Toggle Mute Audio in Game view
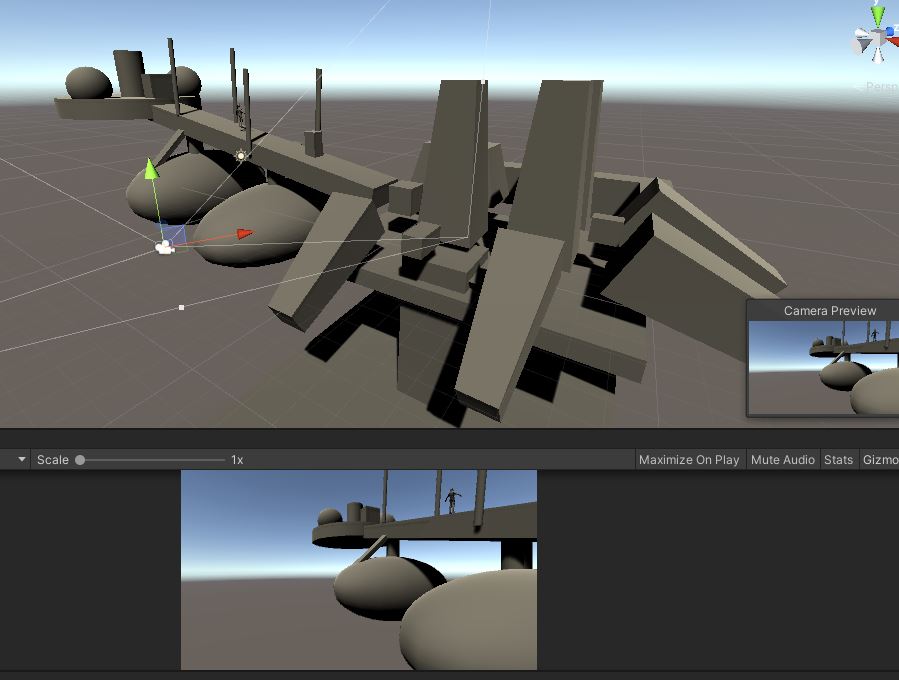 (782, 460)
